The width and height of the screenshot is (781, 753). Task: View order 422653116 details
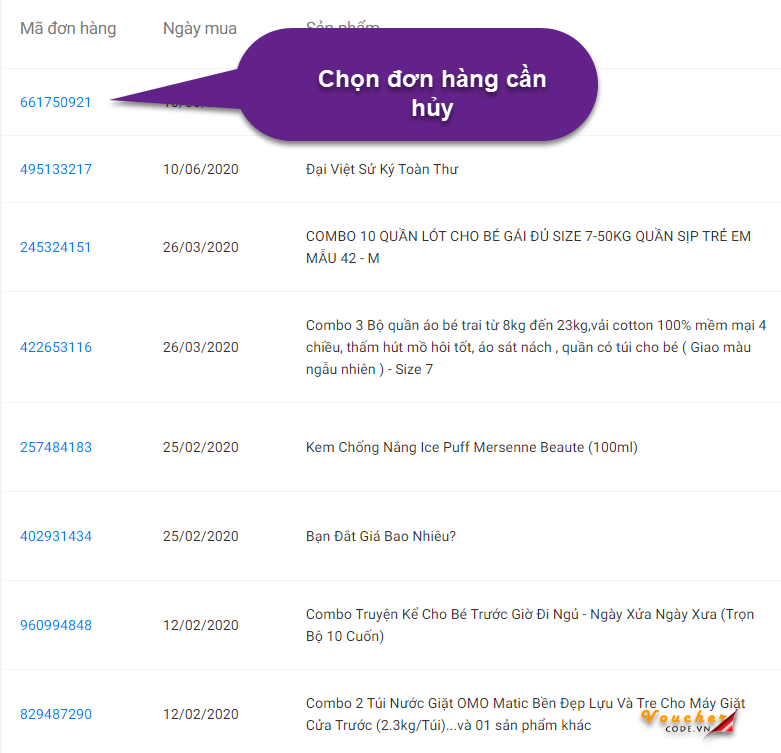tap(56, 347)
